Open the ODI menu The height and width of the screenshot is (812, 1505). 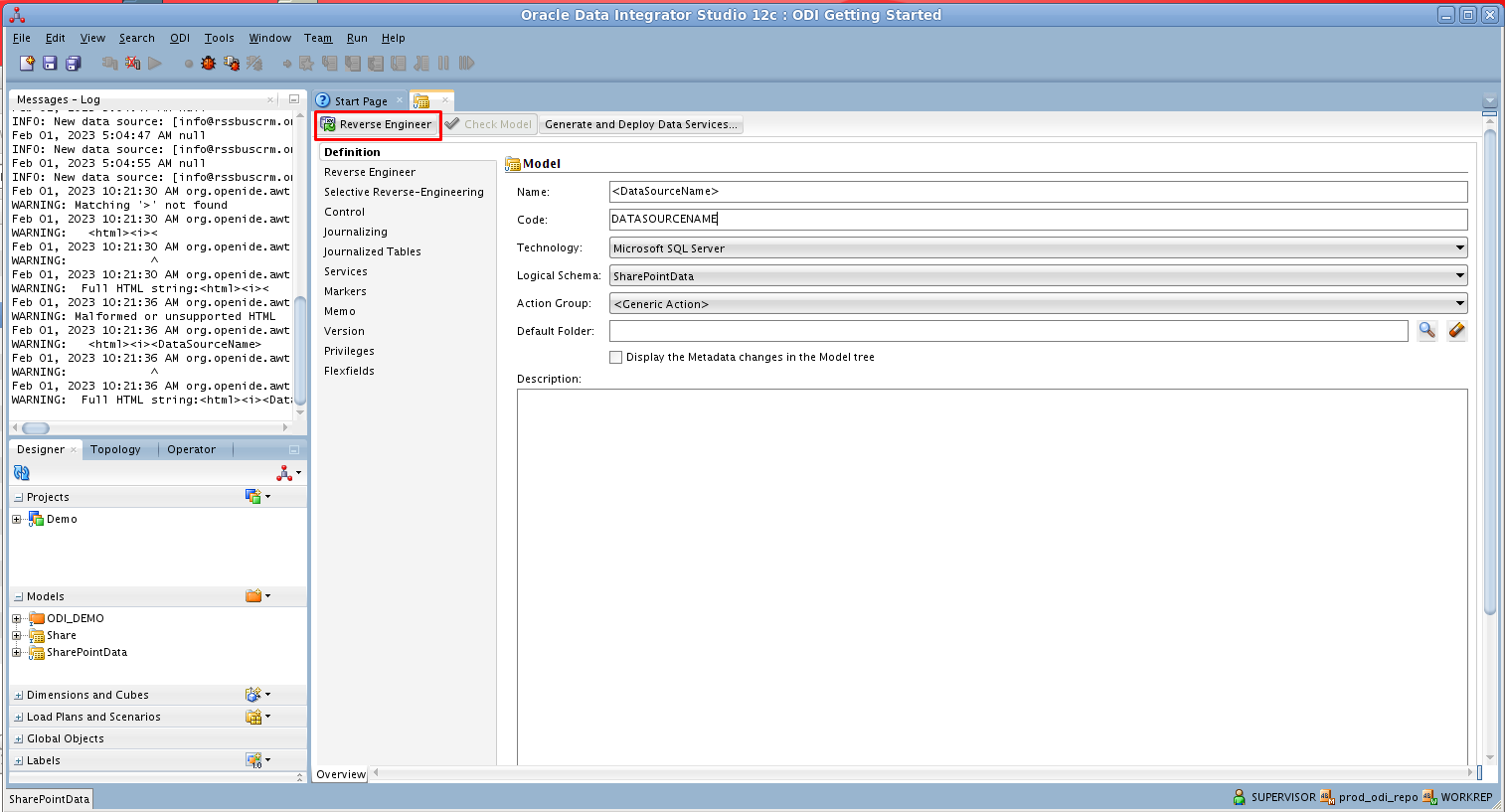[179, 38]
